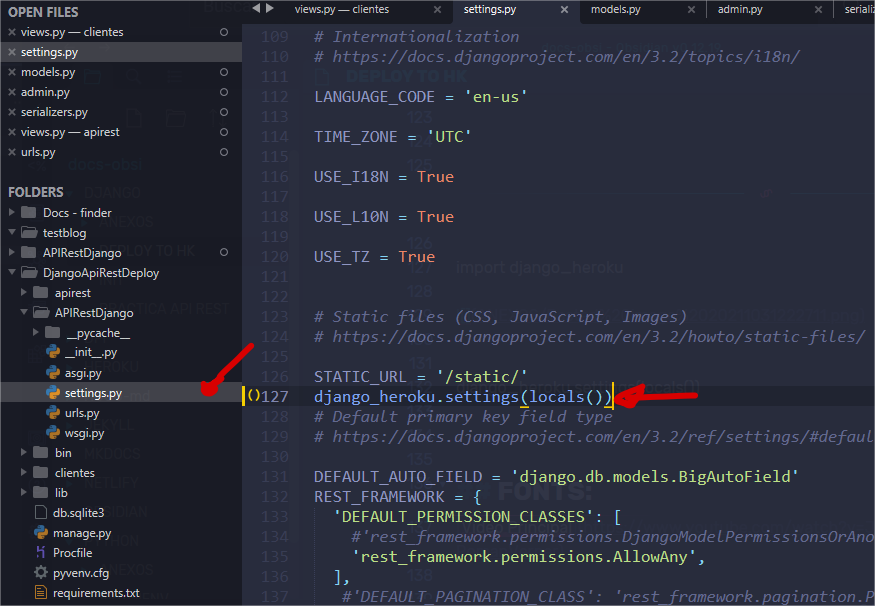Viewport: 875px width, 606px height.
Task: Open wsgi.py in the folder tree
Action: pyautogui.click(x=84, y=433)
